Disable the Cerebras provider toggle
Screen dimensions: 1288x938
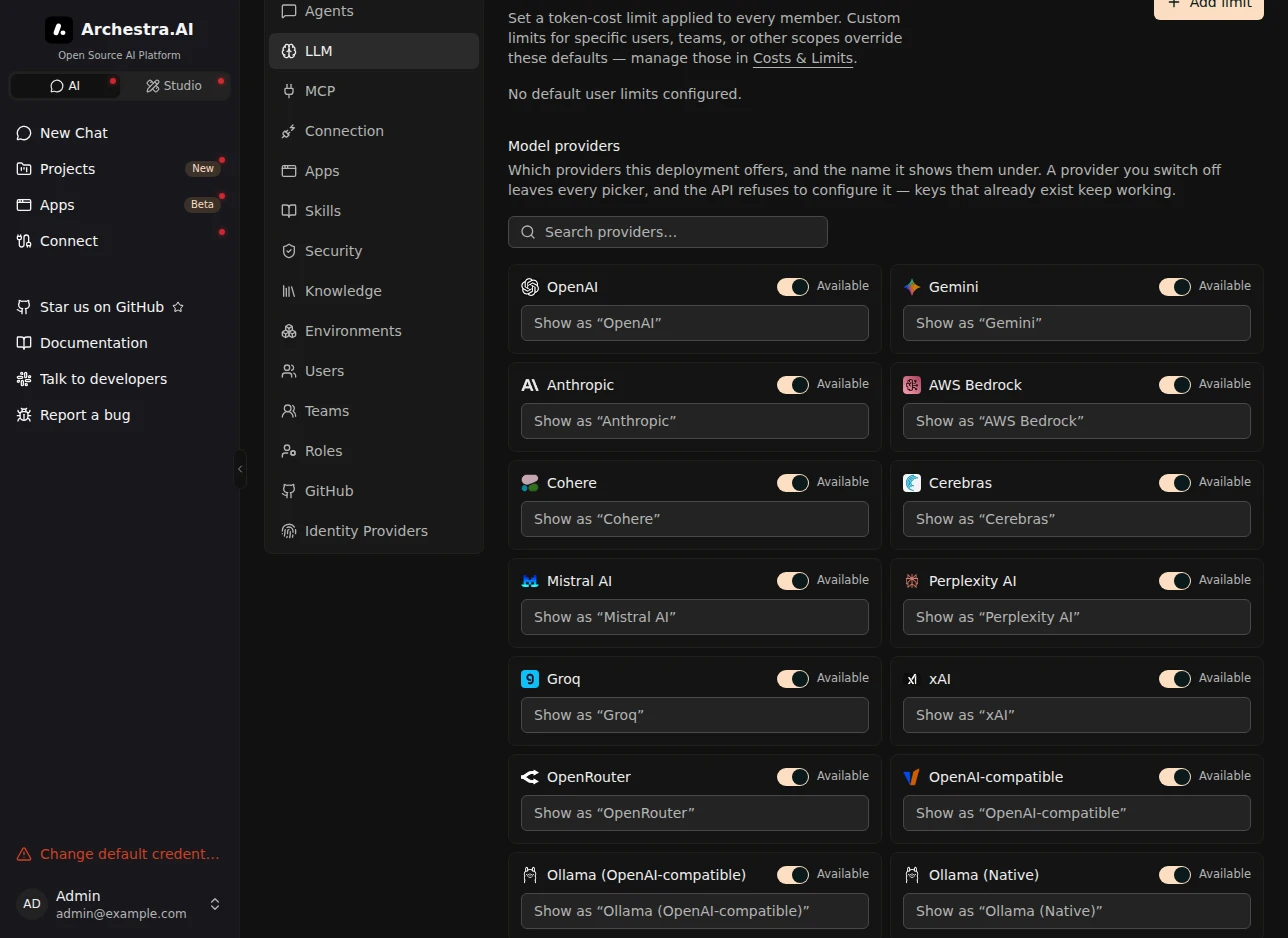pos(1175,483)
